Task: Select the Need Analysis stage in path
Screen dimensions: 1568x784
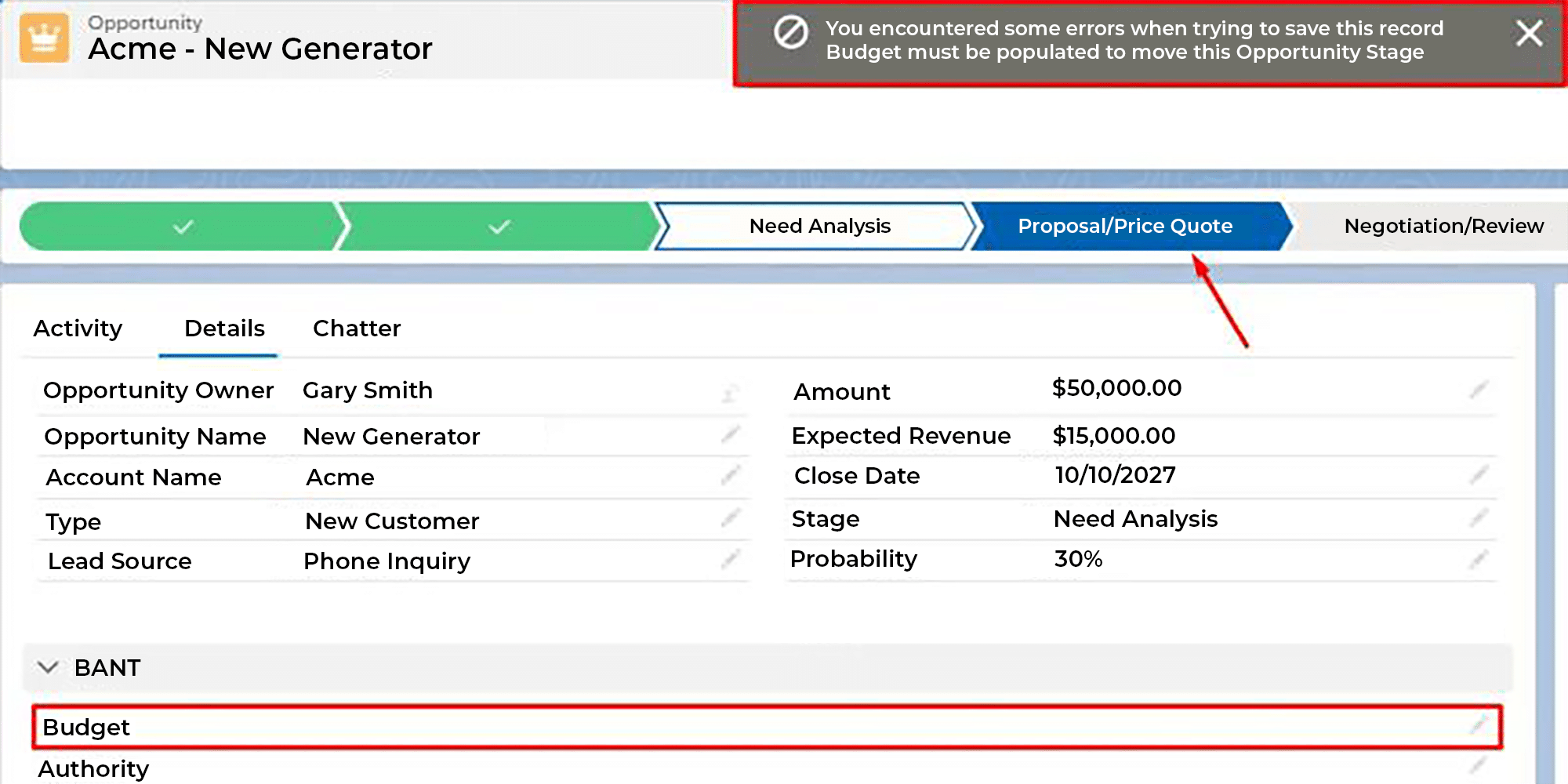Action: [x=819, y=227]
